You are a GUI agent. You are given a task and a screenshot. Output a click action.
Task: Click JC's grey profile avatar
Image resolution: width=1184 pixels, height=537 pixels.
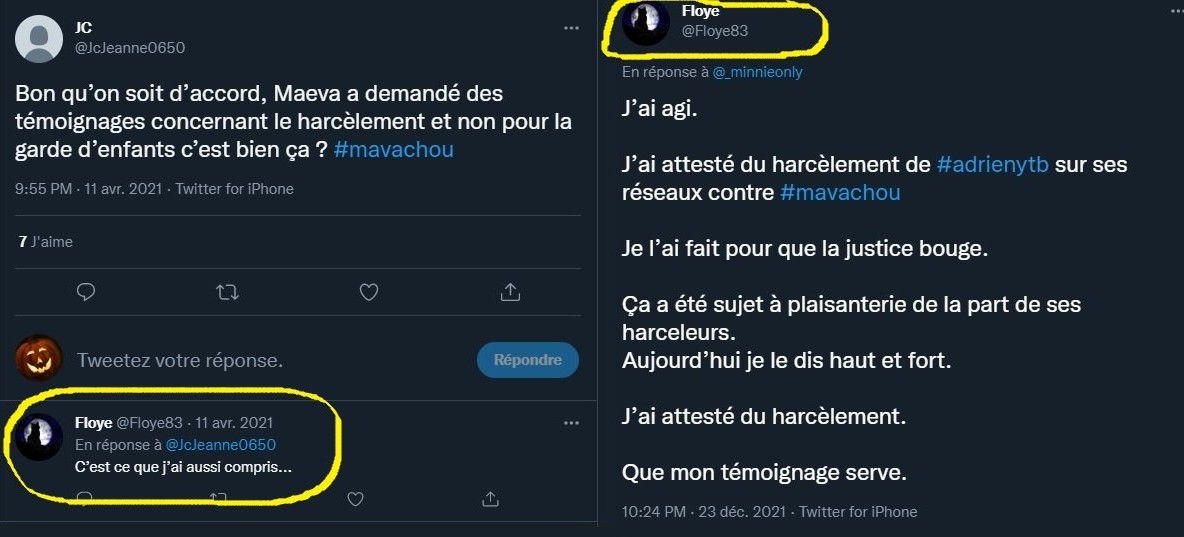coord(39,39)
